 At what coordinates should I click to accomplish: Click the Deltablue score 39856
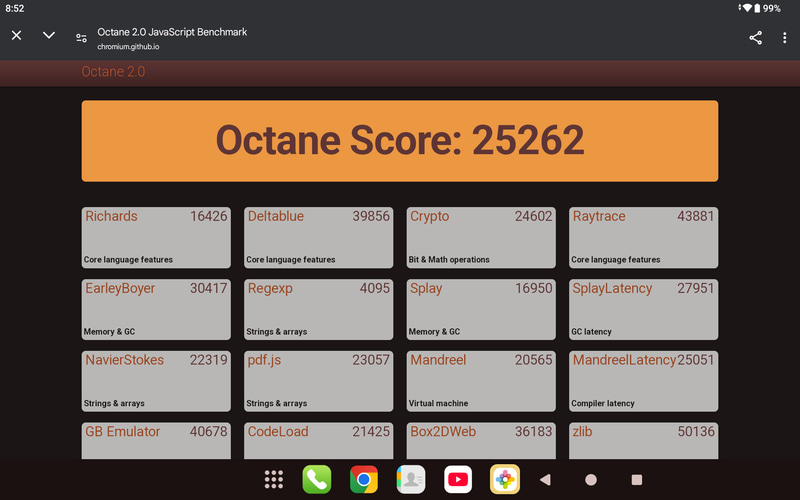click(371, 216)
